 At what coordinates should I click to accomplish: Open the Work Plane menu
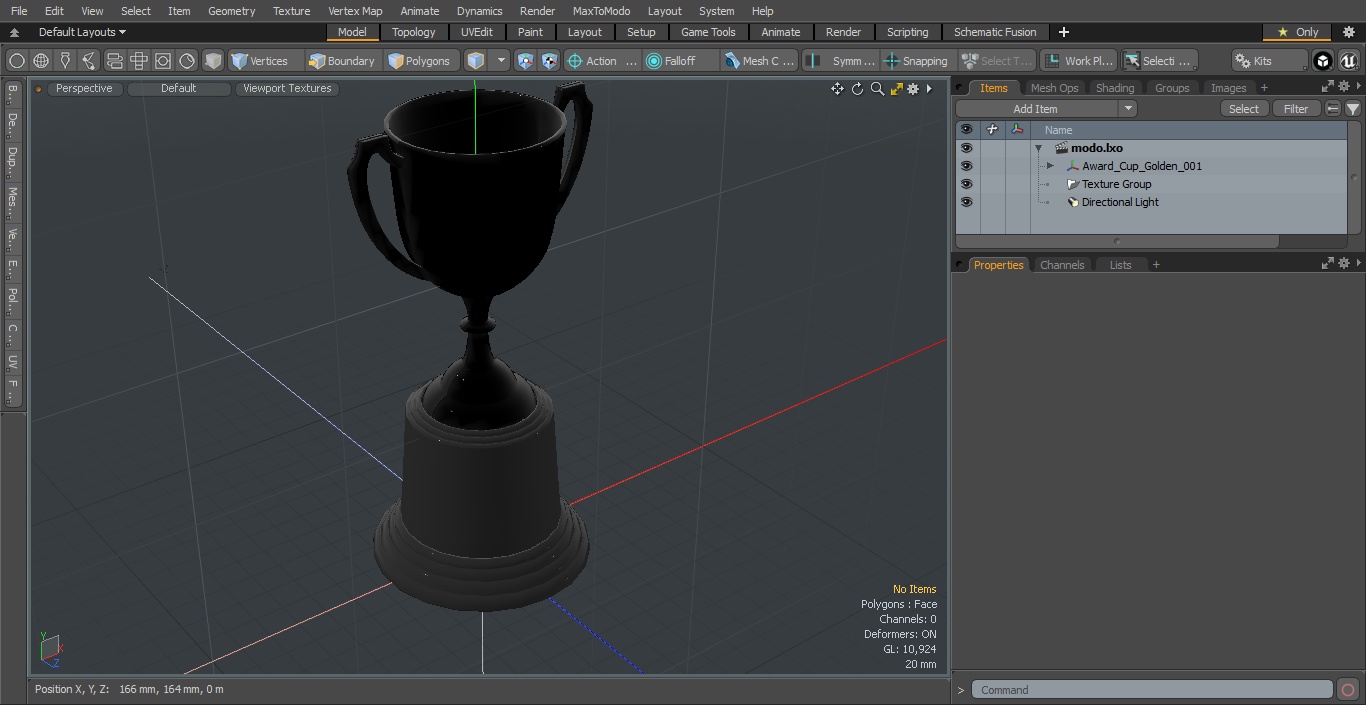(x=1078, y=61)
